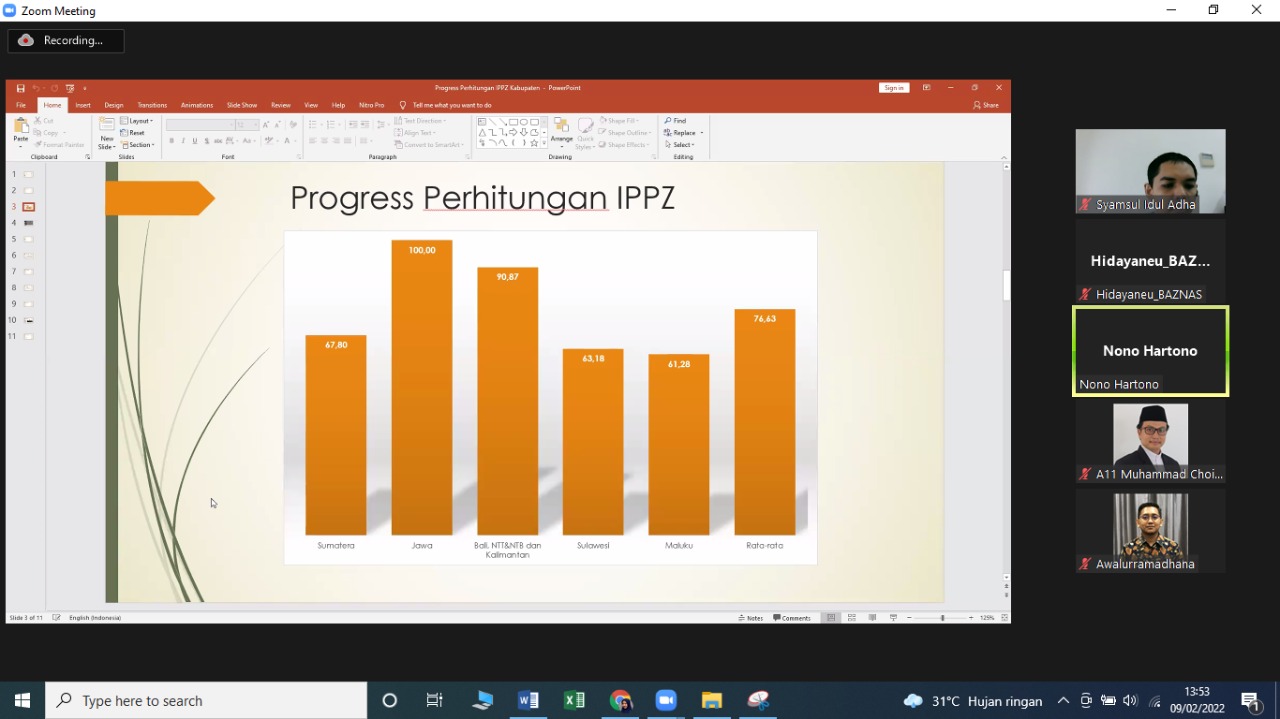1280x719 pixels.
Task: Click the Paste clipboard icon
Action: pyautogui.click(x=21, y=128)
